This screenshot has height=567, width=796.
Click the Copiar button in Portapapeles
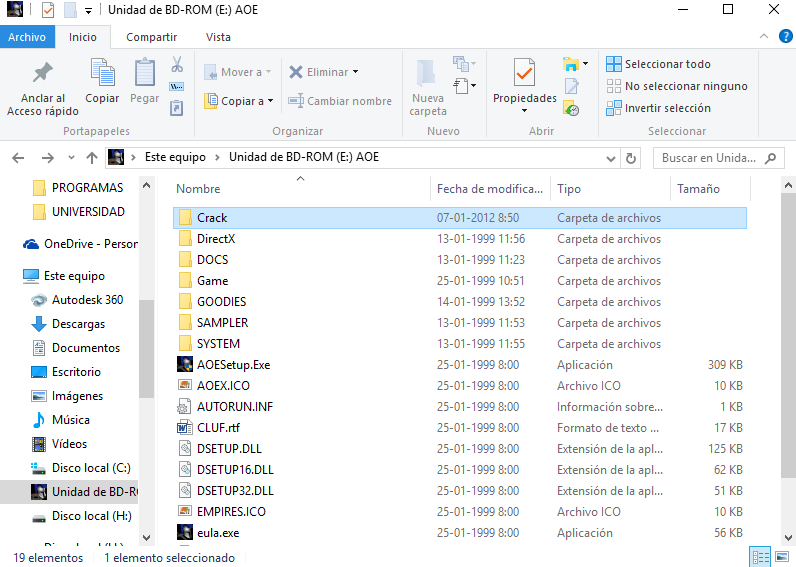pyautogui.click(x=102, y=81)
